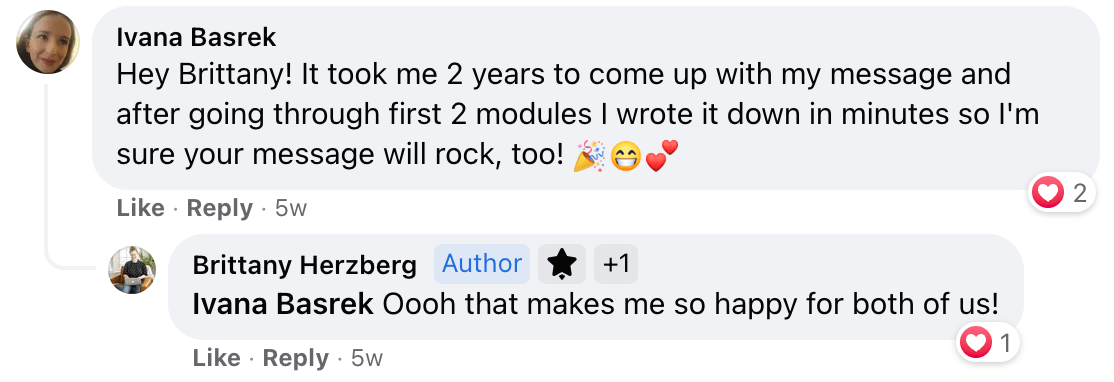The width and height of the screenshot is (1114, 382).
Task: Open Brittany Herzberg's name link
Action: tap(305, 266)
